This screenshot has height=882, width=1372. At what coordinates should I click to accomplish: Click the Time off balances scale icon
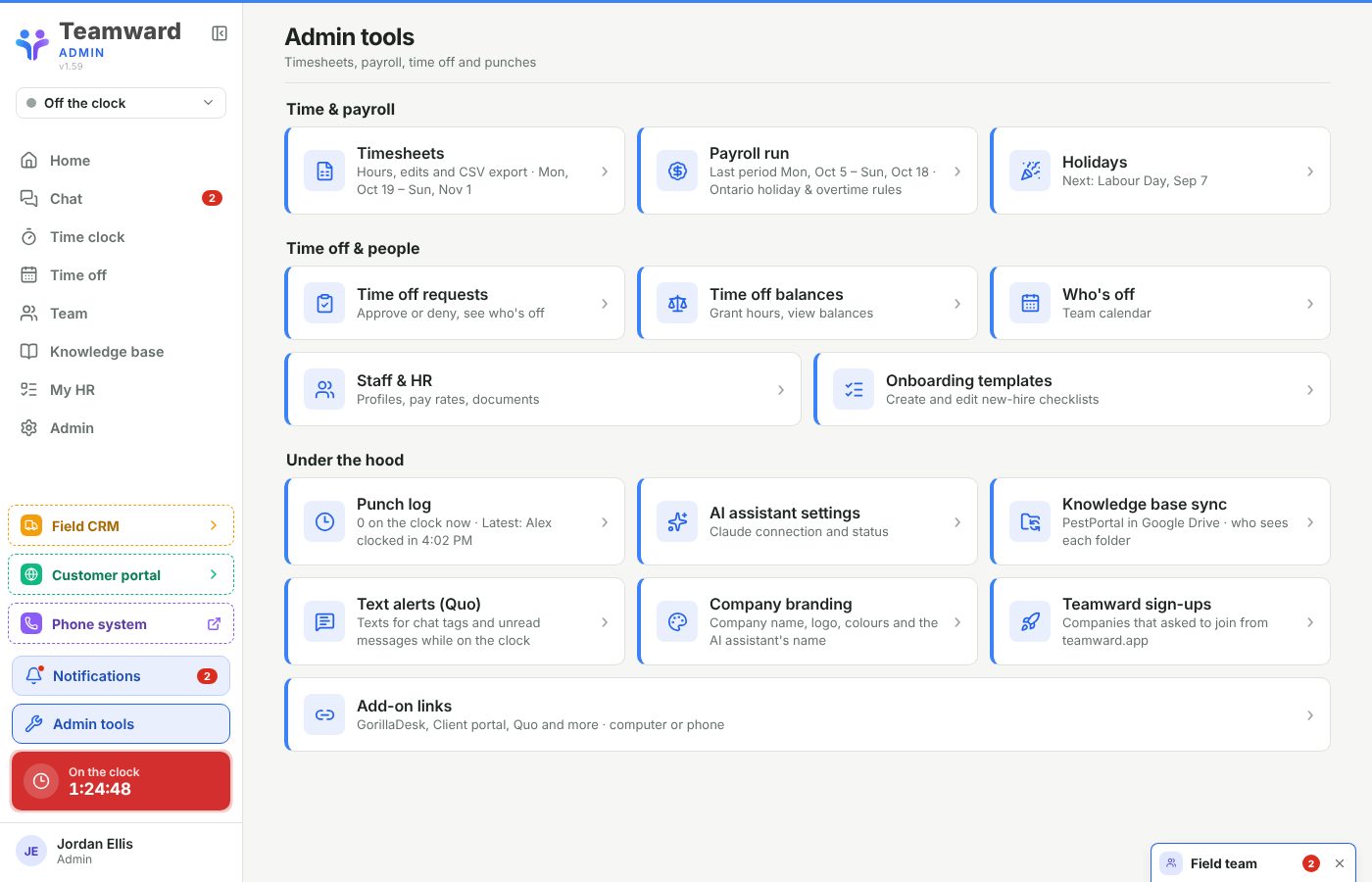coord(677,303)
